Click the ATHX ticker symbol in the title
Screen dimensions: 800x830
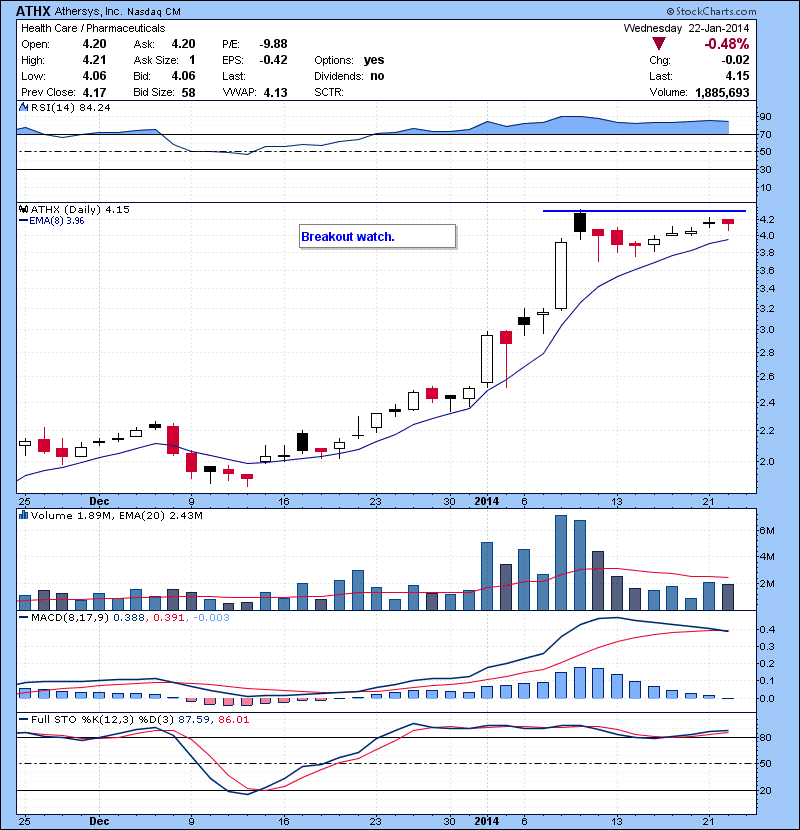click(x=33, y=11)
